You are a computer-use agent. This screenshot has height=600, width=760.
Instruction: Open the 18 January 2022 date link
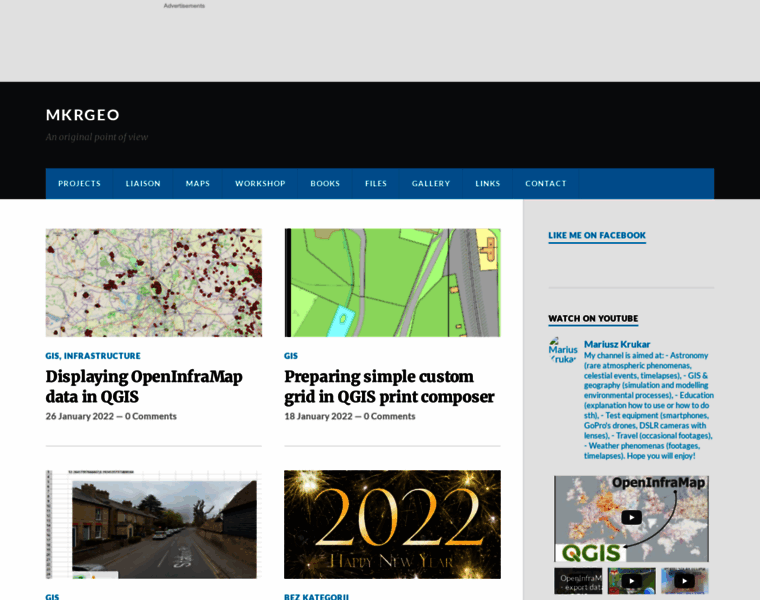[x=318, y=416]
